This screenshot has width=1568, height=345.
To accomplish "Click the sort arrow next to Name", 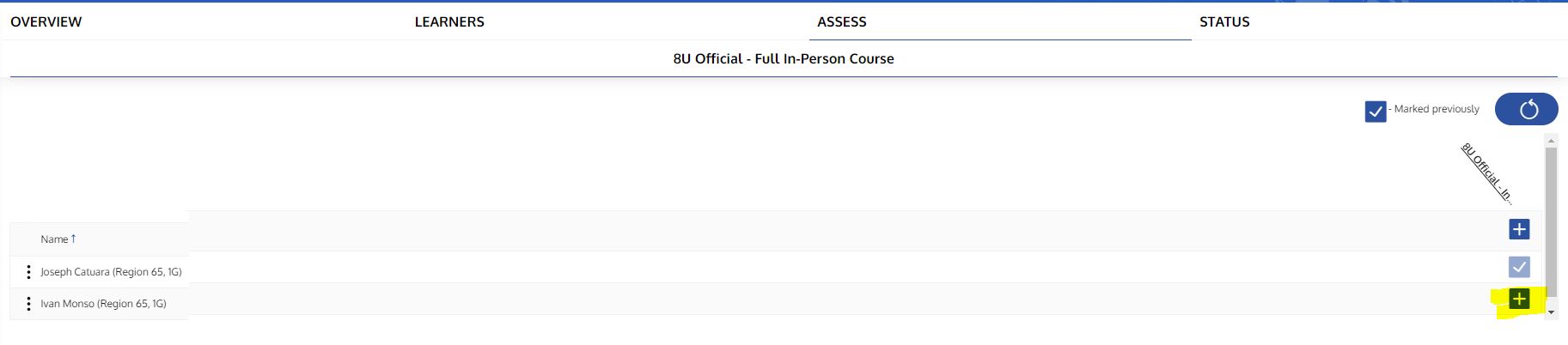I will point(74,239).
